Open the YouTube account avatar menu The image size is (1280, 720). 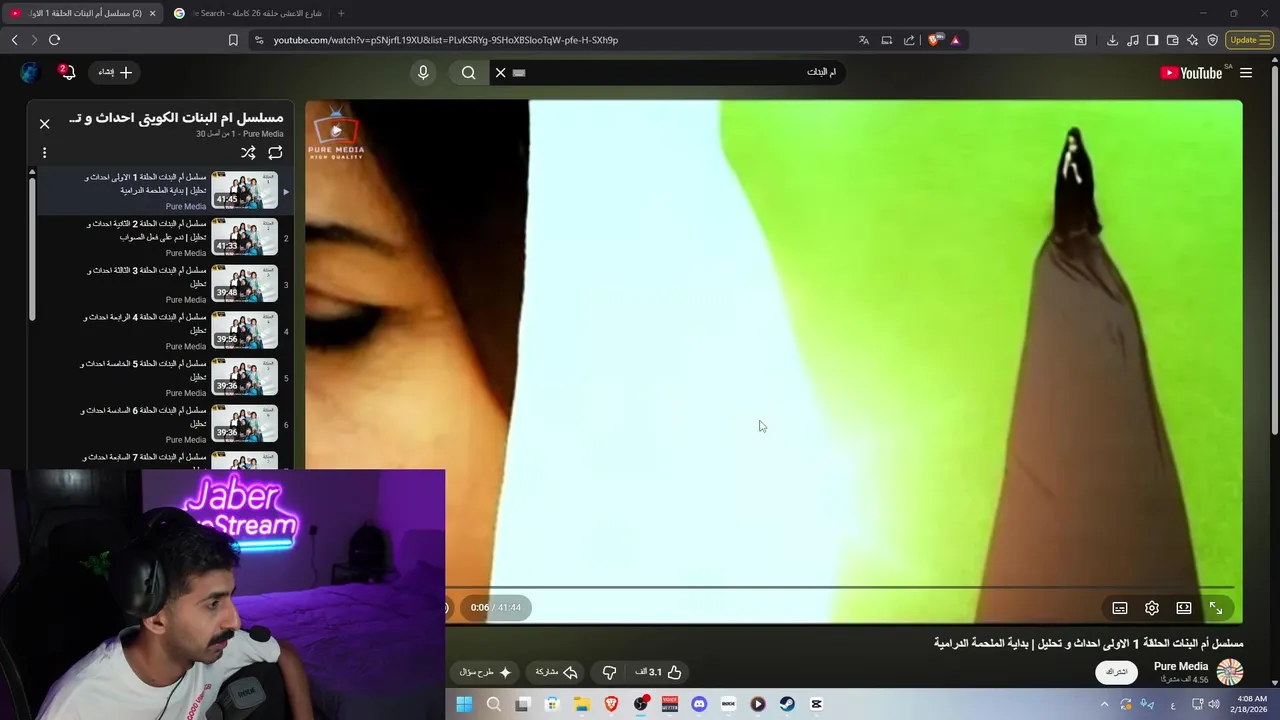(x=29, y=72)
